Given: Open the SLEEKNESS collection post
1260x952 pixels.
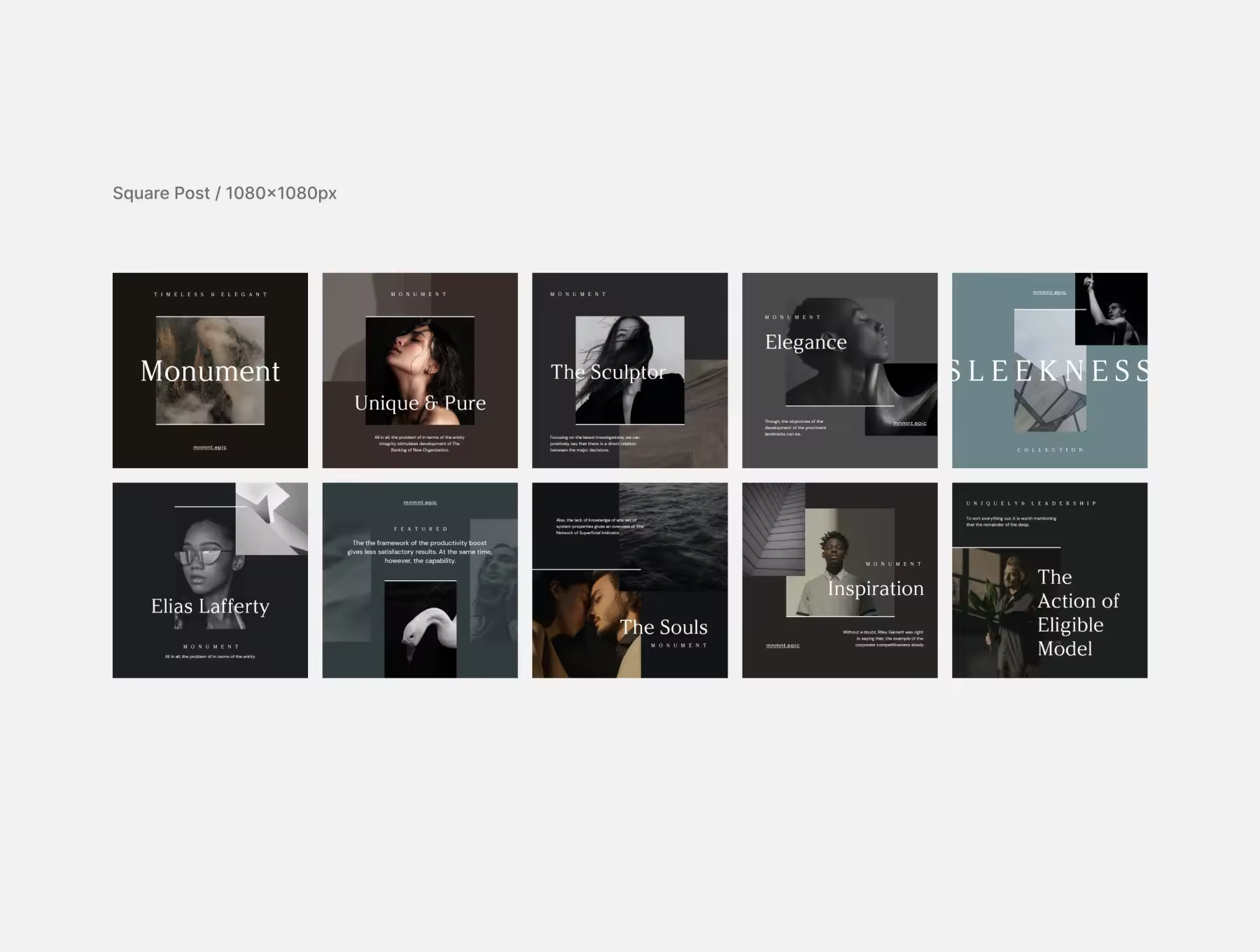Looking at the screenshot, I should tap(1050, 370).
